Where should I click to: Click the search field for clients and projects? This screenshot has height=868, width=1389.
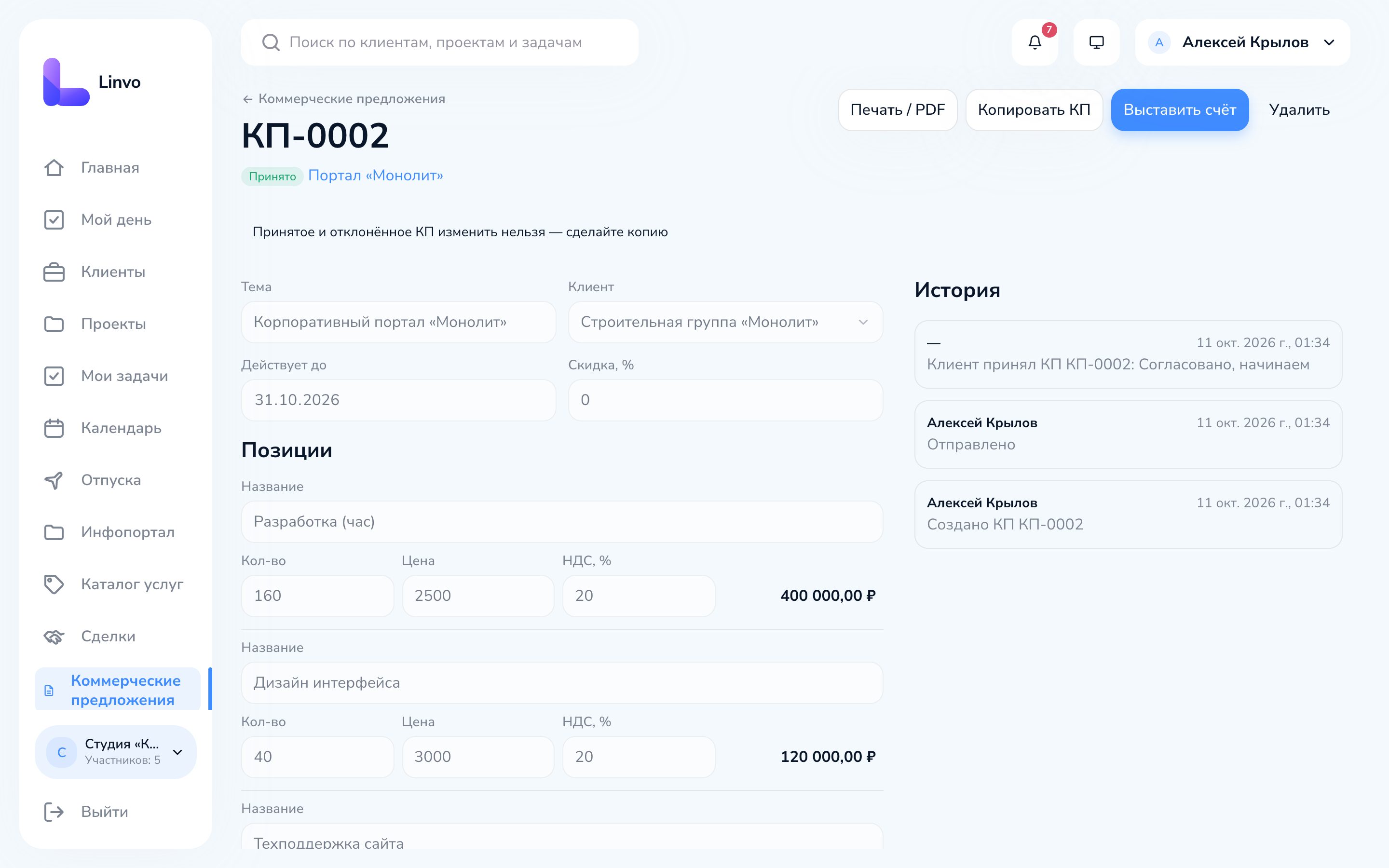[439, 42]
